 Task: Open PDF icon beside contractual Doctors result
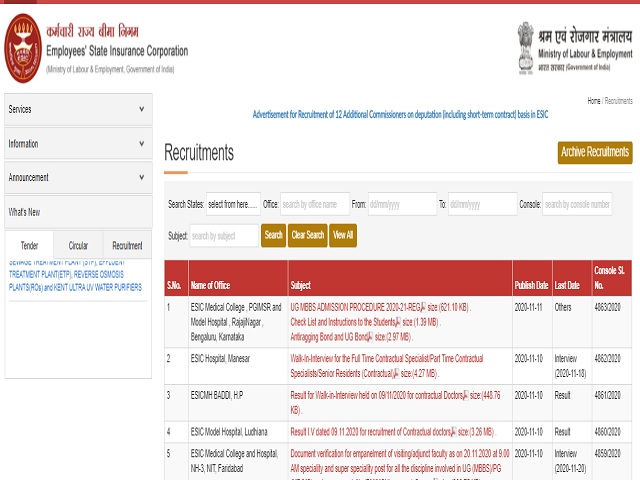pyautogui.click(x=465, y=395)
